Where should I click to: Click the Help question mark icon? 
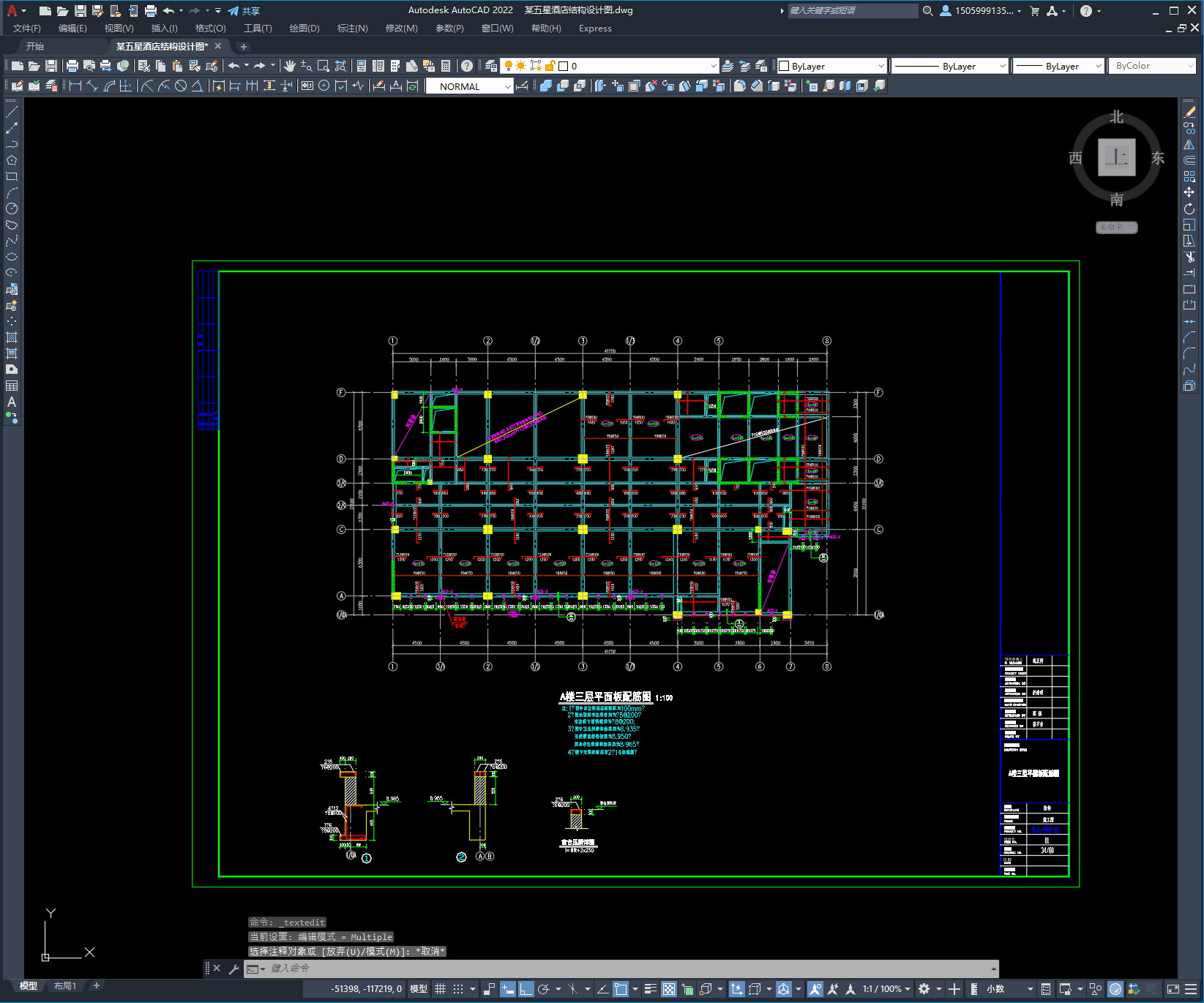click(x=467, y=66)
